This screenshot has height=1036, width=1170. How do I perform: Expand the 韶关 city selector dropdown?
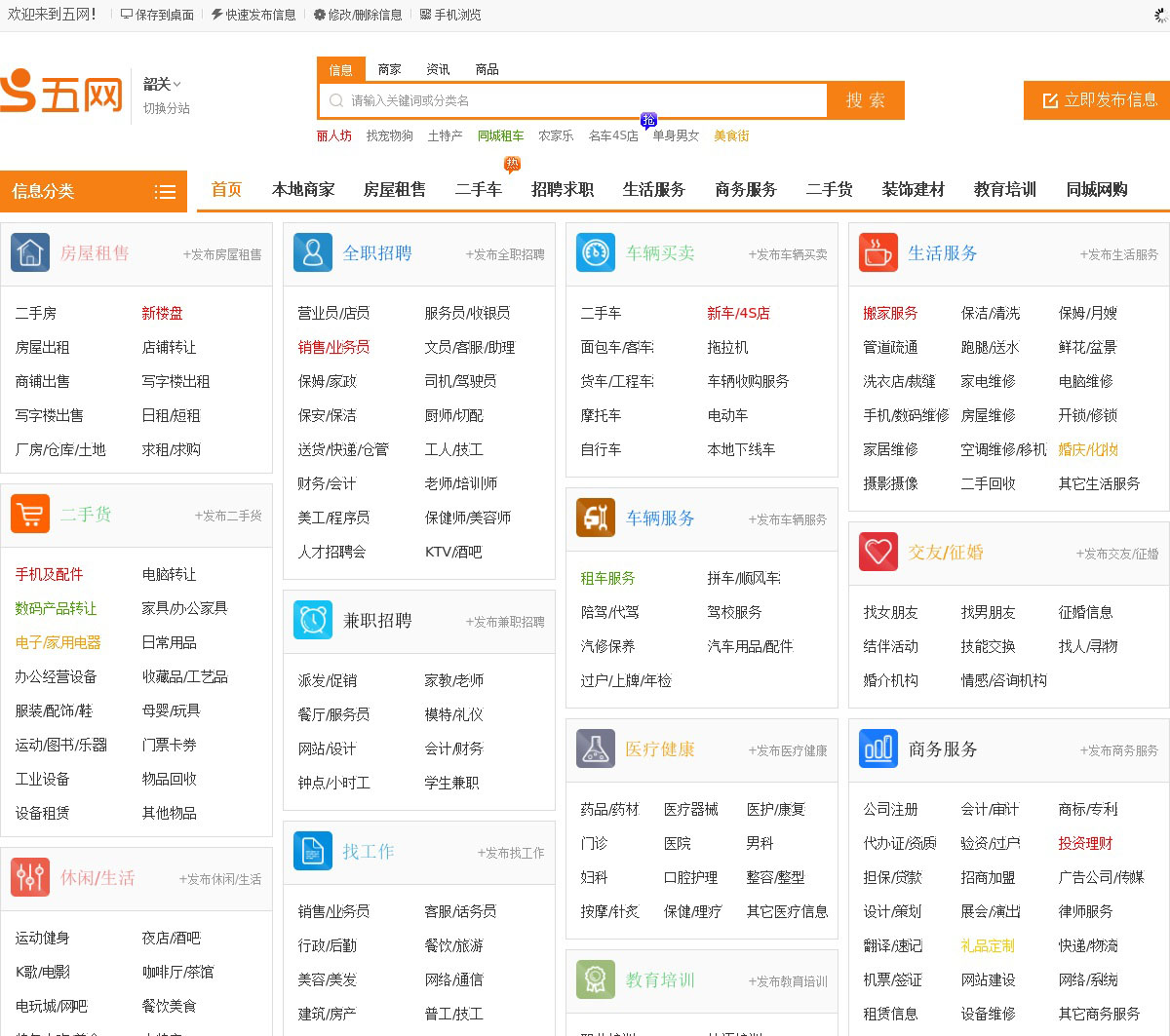[162, 85]
